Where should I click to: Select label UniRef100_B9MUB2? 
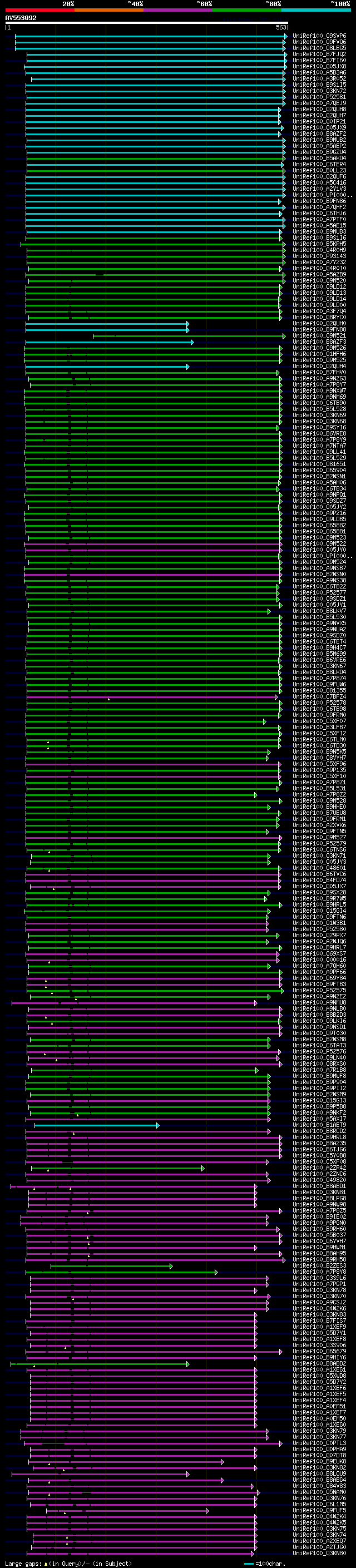pyautogui.click(x=319, y=140)
